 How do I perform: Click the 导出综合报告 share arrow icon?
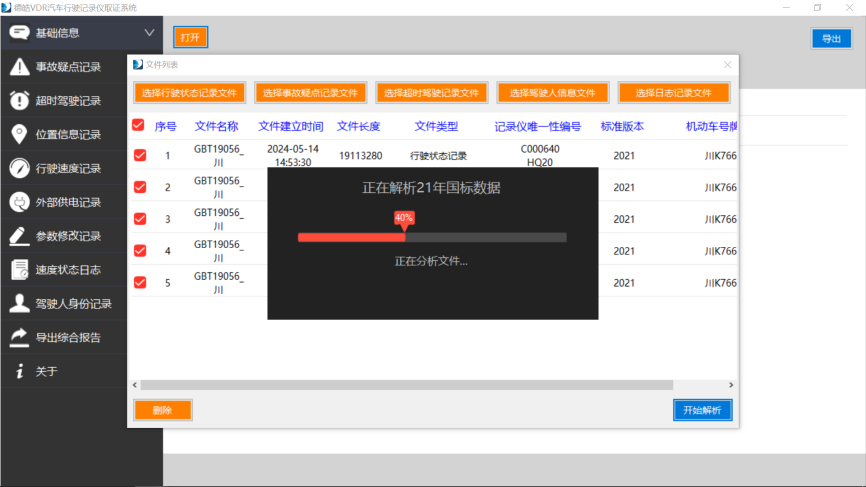[19, 337]
